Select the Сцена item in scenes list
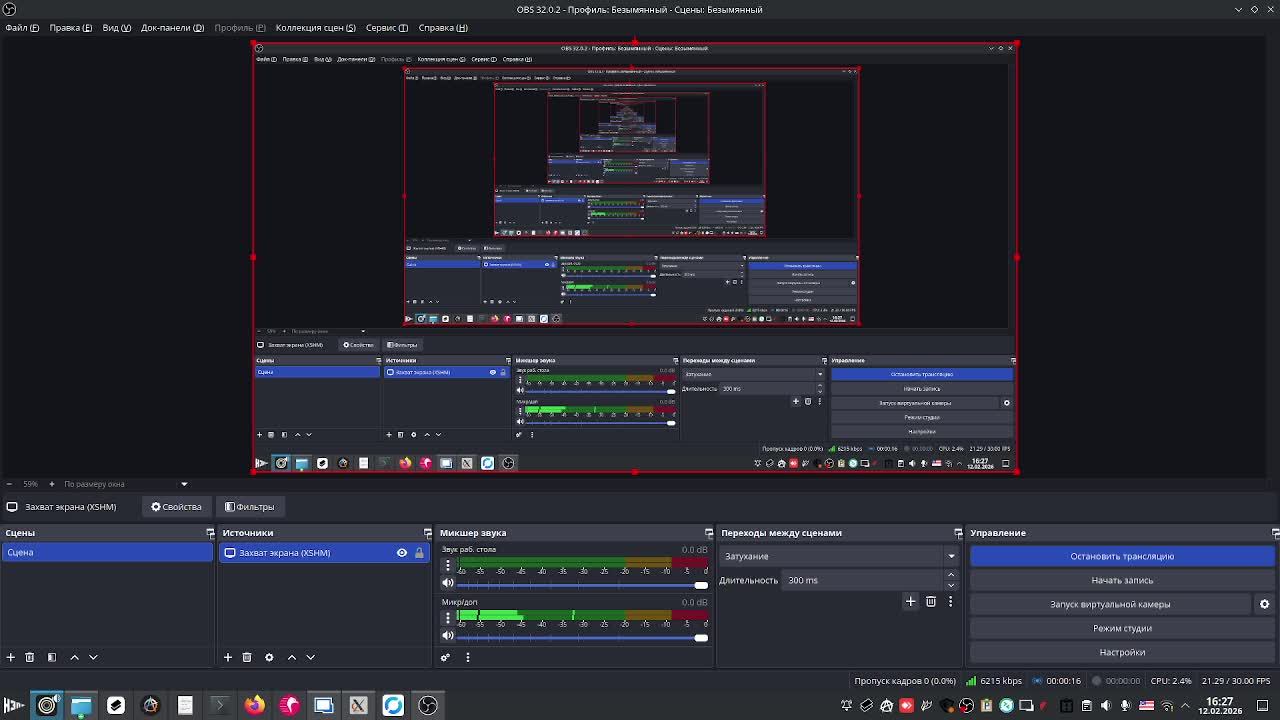The width and height of the screenshot is (1280, 720). click(107, 553)
